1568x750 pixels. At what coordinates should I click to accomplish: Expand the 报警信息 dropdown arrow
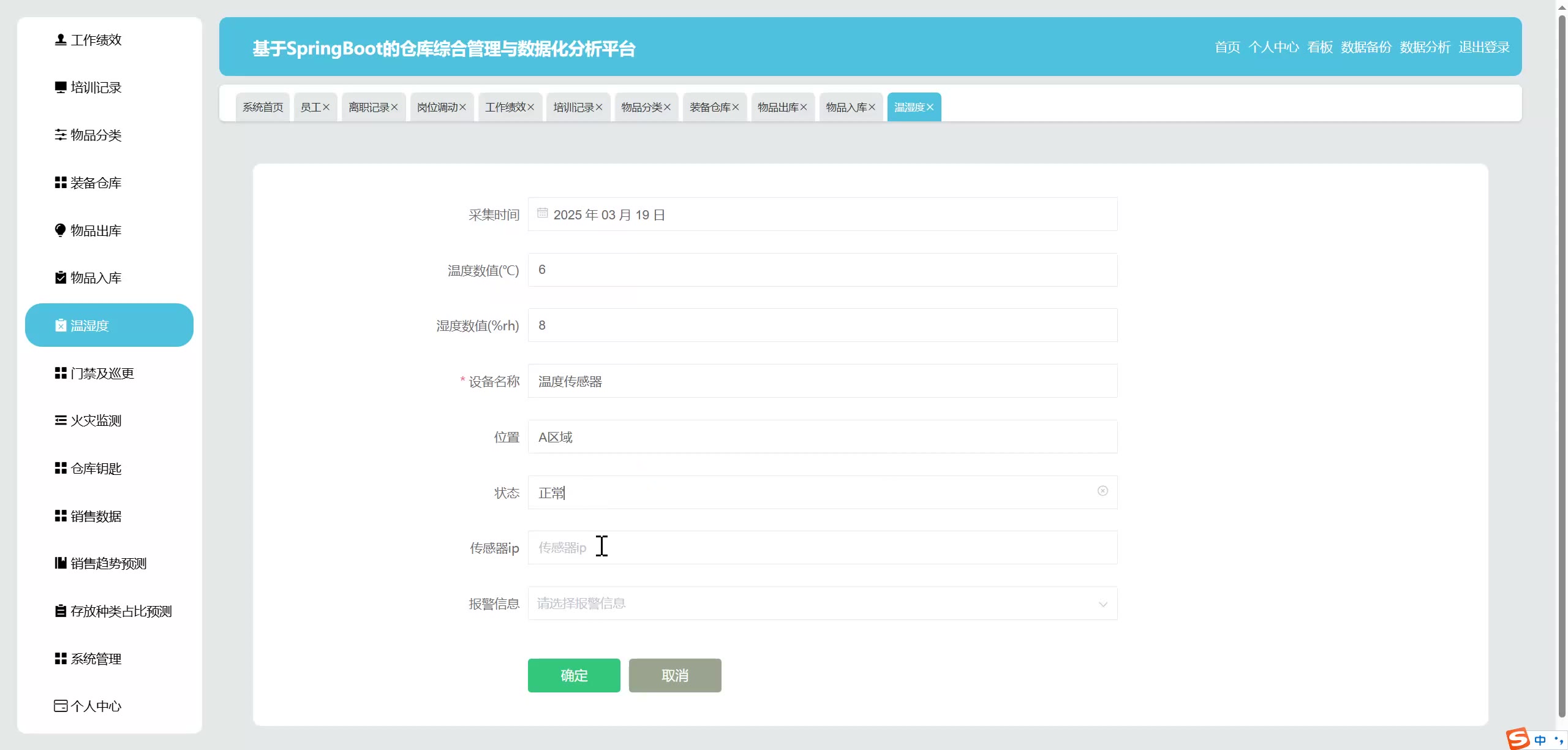click(x=1102, y=604)
